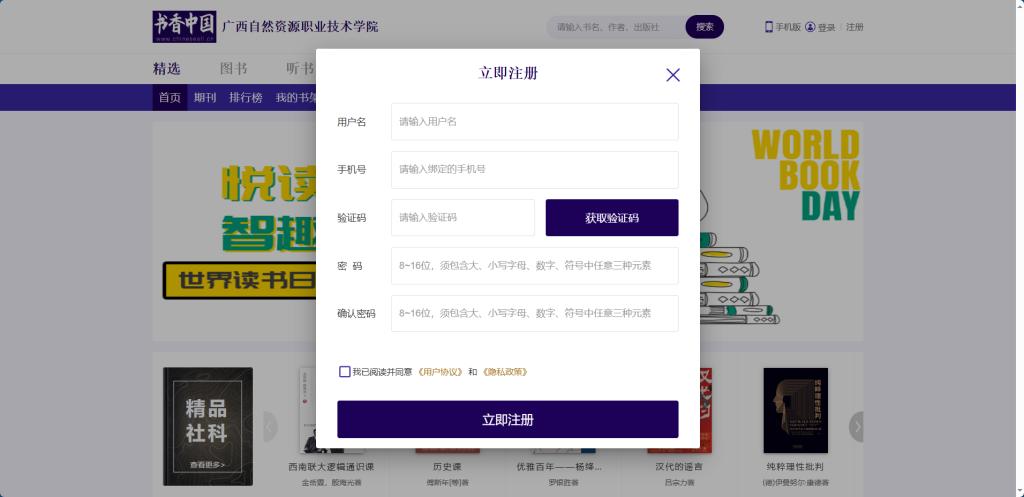Open the 《隐私政策》 link
Screen dimensions: 1024x497
coord(504,372)
